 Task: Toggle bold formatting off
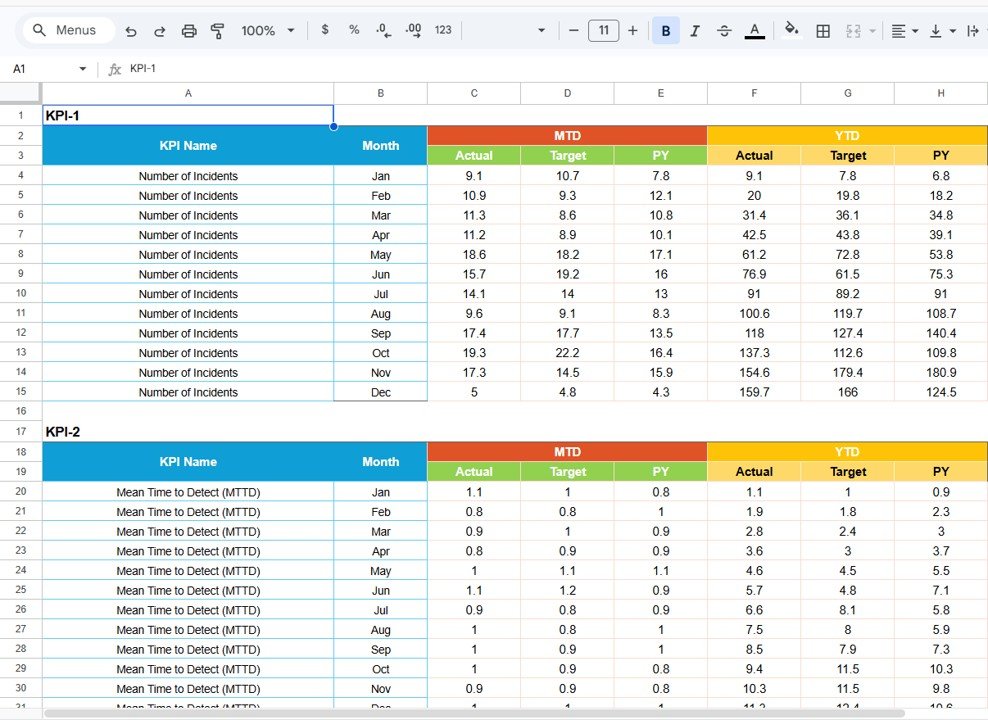[665, 30]
